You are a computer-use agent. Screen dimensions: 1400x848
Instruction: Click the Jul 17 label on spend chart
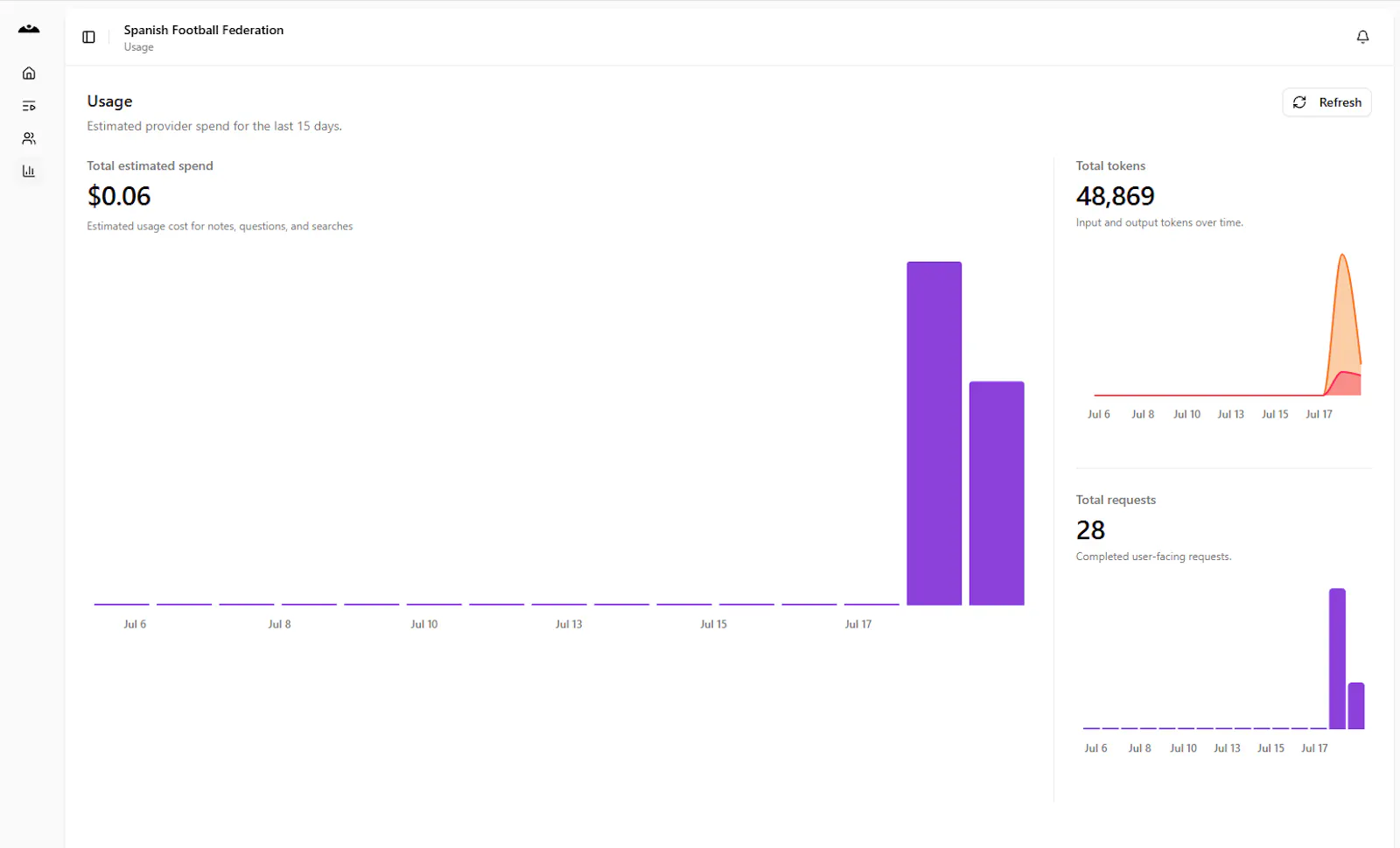[x=858, y=624]
